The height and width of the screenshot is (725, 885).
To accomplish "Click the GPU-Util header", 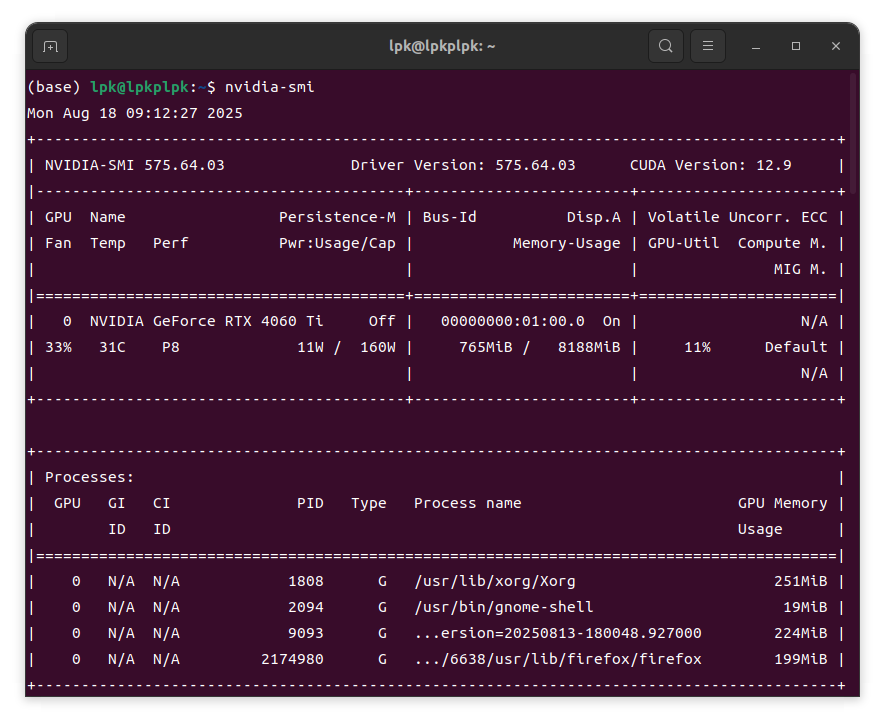I will [684, 243].
